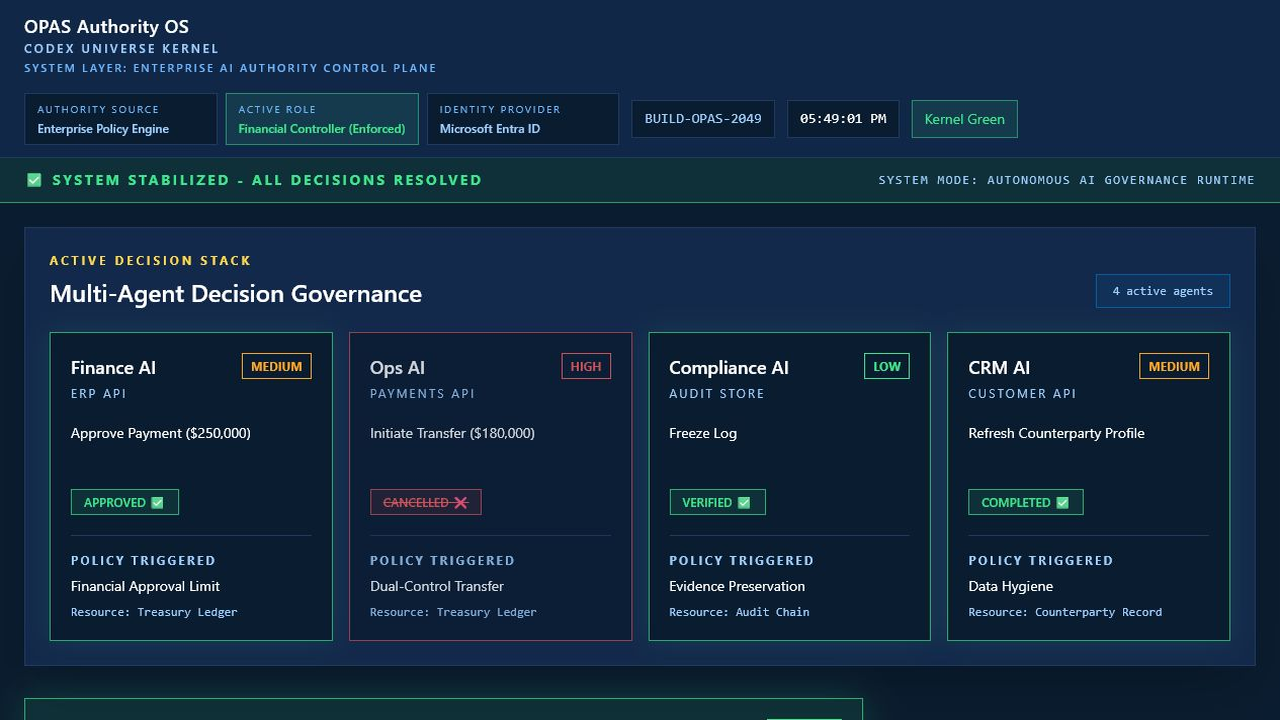Click the checkmark icon in the COMPLETED badge
This screenshot has width=1280, height=720.
coord(1062,503)
